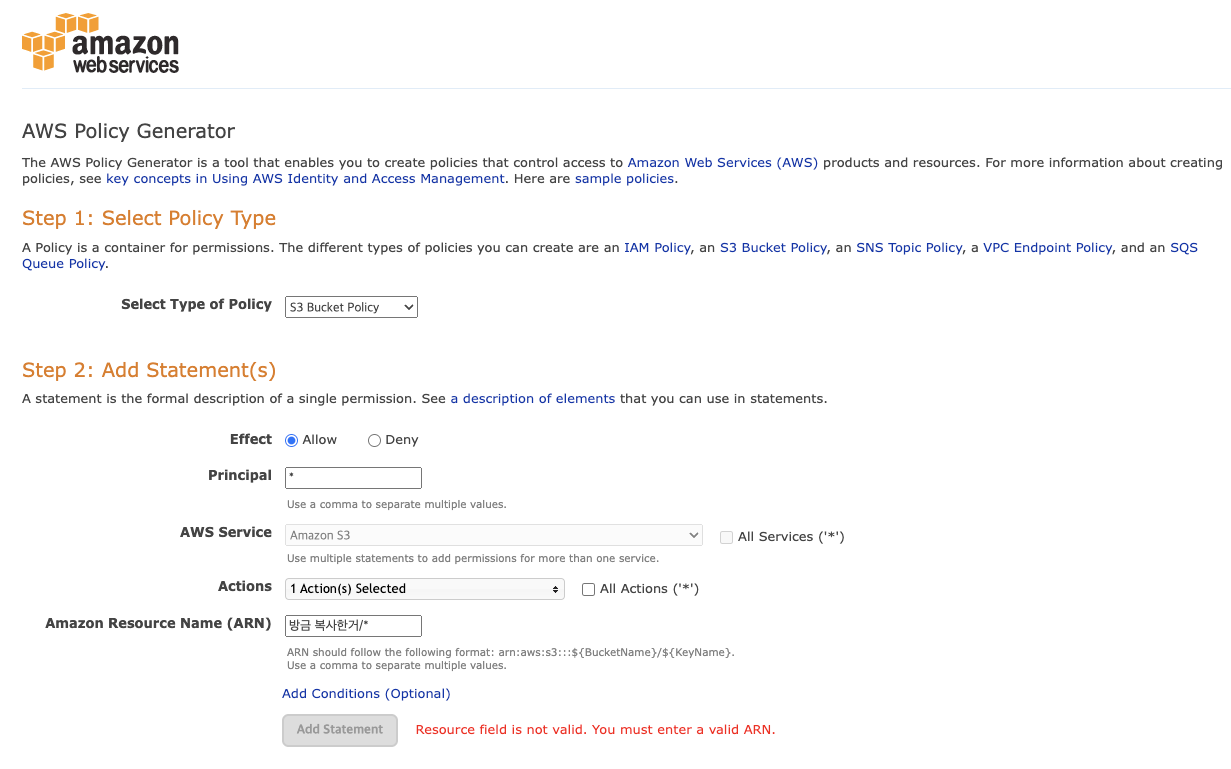Click the invalid ARN error message
This screenshot has height=769, width=1231.
click(x=595, y=729)
